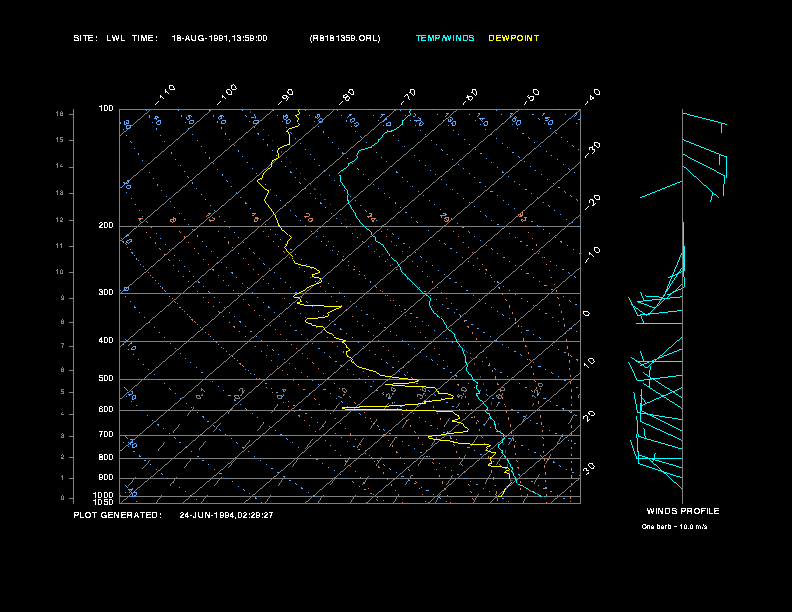Viewport: 792px width, 612px height.
Task: Click the 400 pressure level label
Action: [106, 340]
